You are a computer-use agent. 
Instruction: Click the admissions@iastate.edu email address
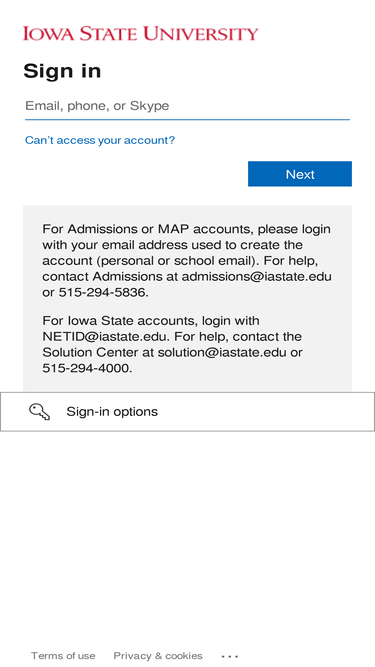256,276
